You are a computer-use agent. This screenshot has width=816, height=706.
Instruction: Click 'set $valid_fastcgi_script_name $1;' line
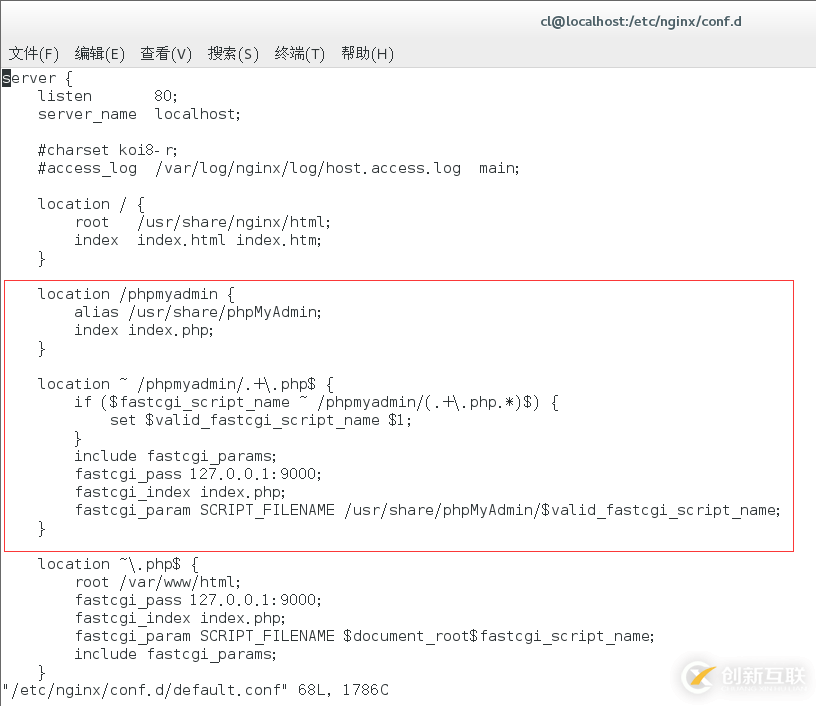(261, 420)
